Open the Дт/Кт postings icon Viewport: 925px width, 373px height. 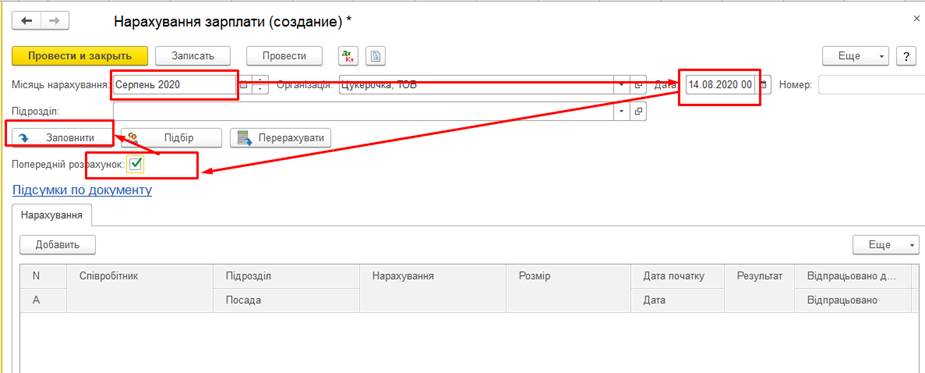click(348, 56)
